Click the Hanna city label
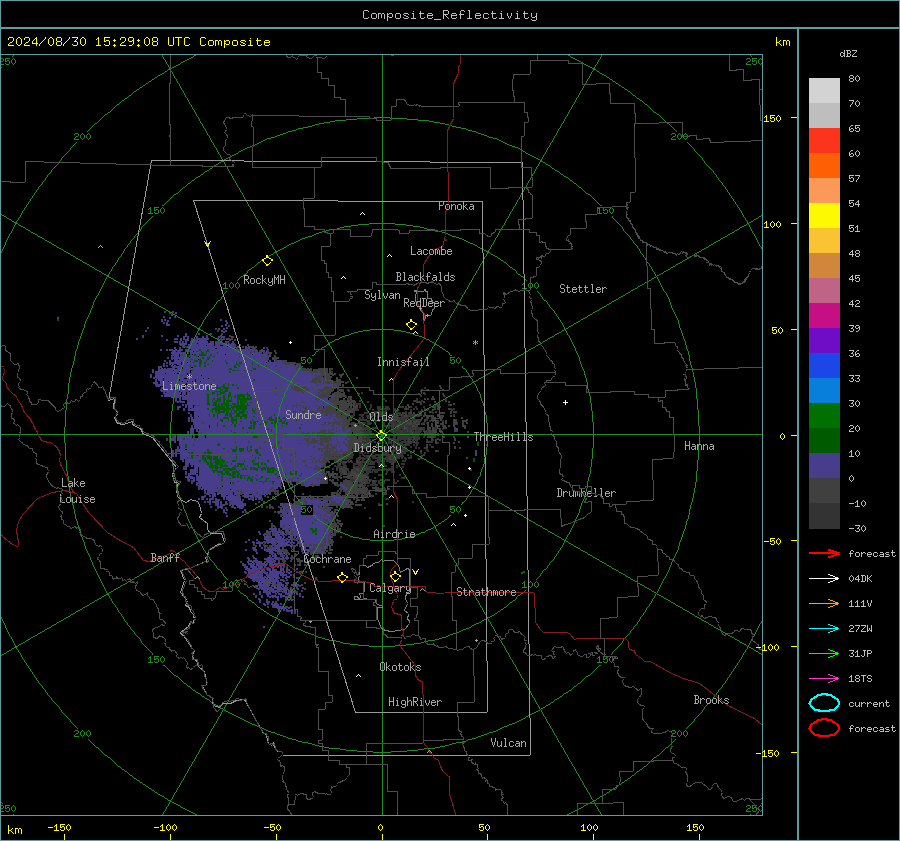The height and width of the screenshot is (841, 900). coord(699,446)
